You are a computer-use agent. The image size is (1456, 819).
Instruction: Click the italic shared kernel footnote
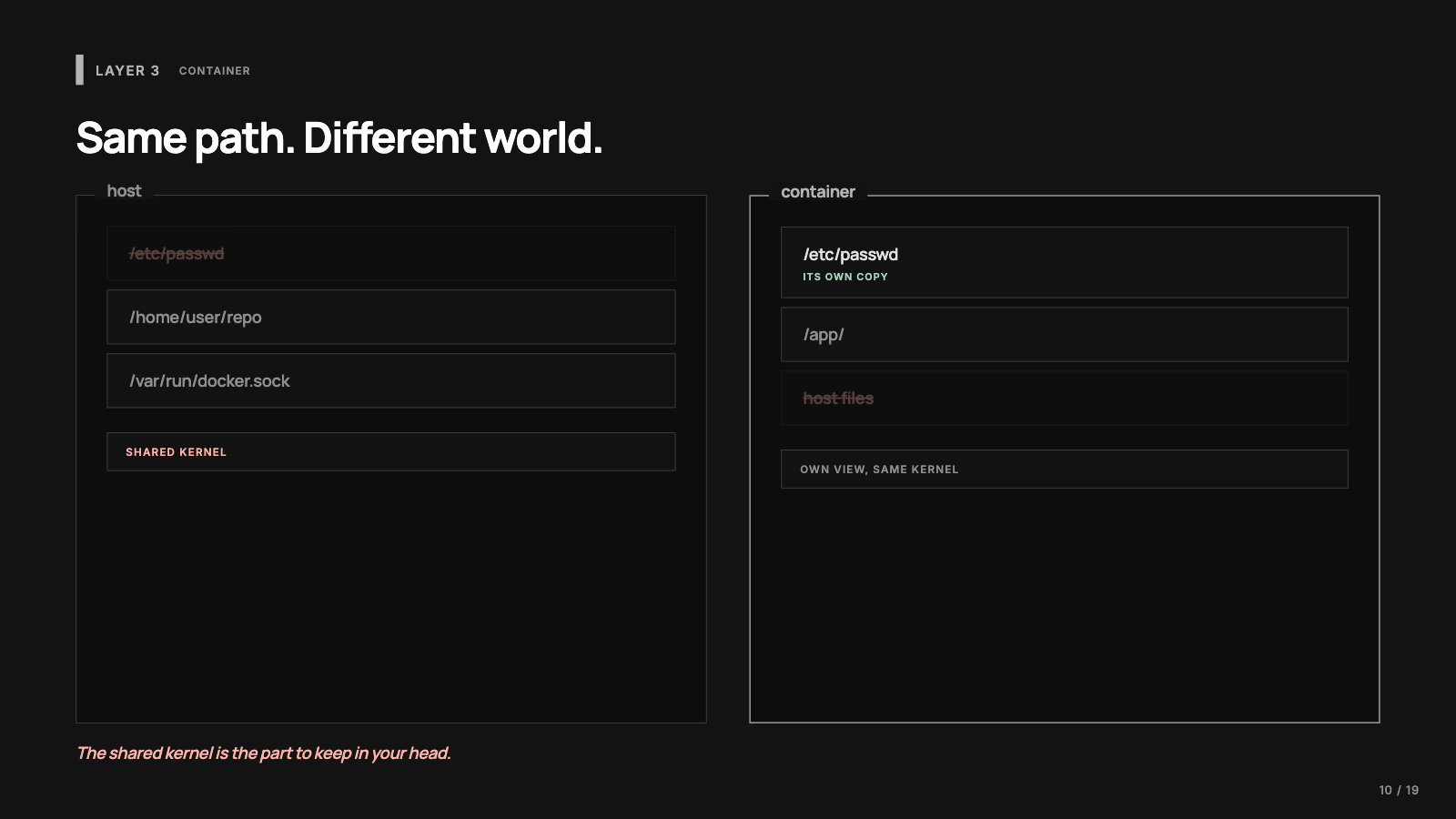264,753
